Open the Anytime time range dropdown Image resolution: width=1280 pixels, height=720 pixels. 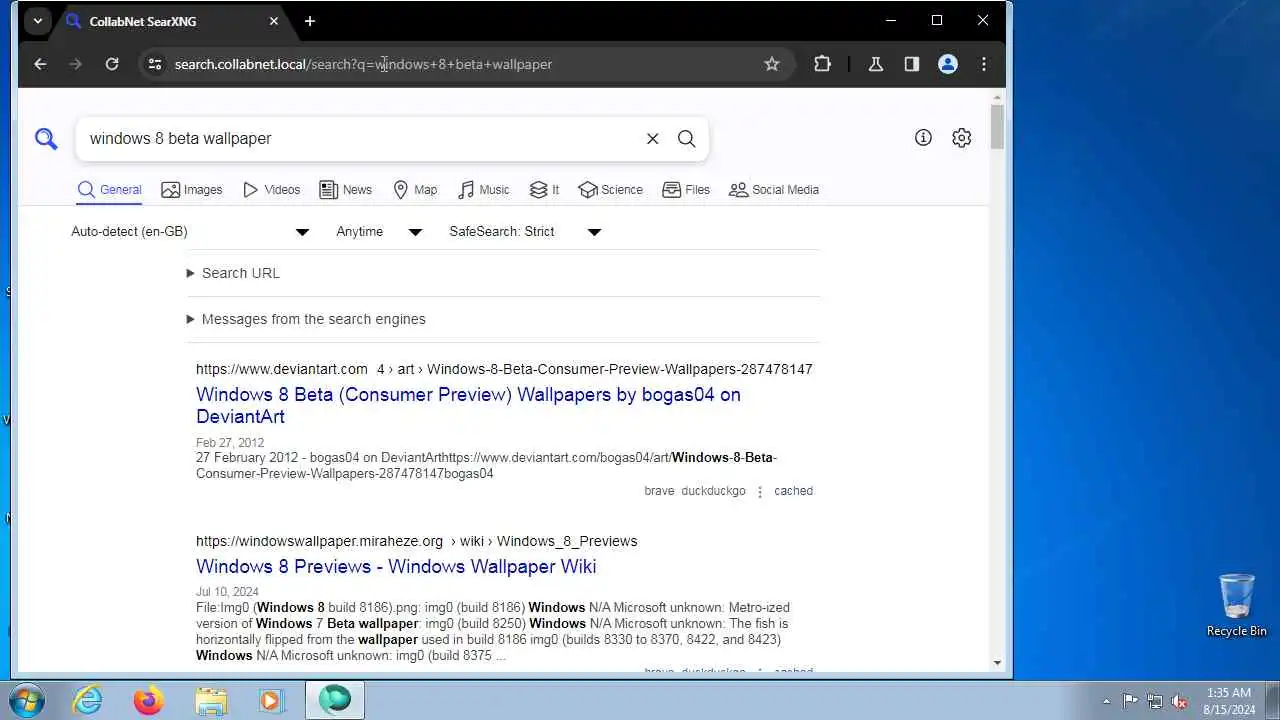[x=379, y=232]
